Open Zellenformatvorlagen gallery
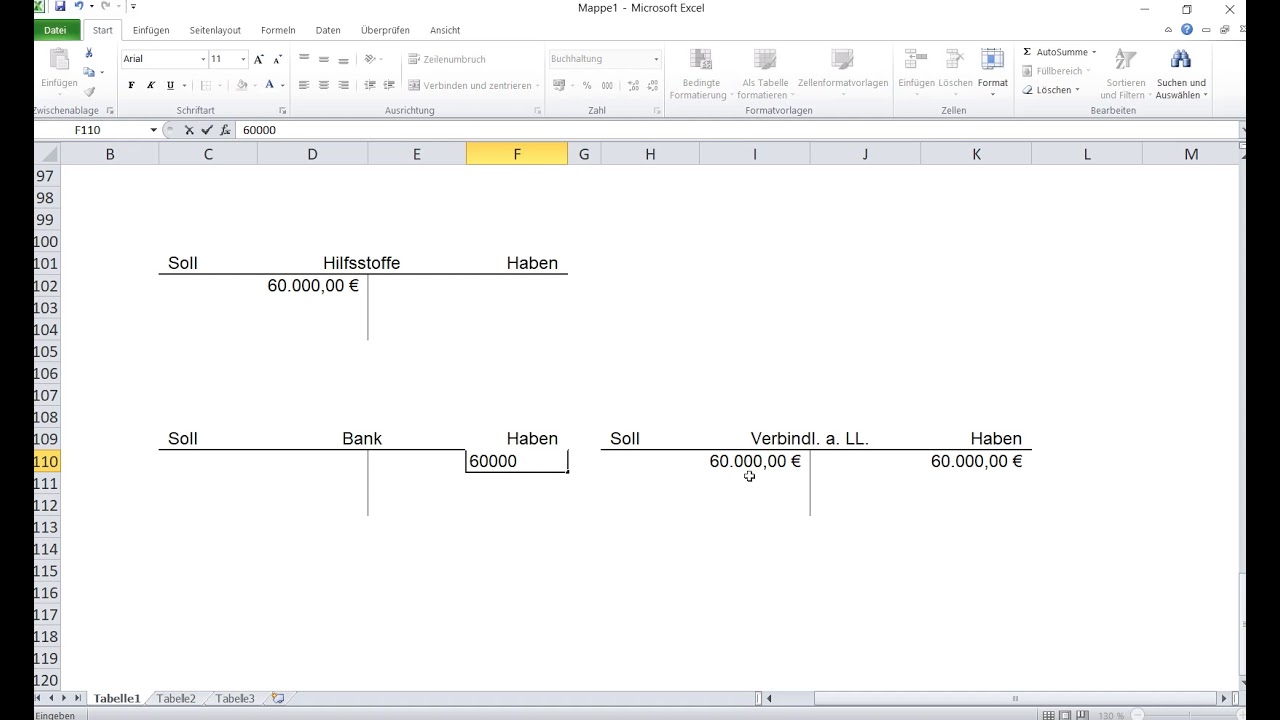This screenshot has height=720, width=1280. click(843, 74)
